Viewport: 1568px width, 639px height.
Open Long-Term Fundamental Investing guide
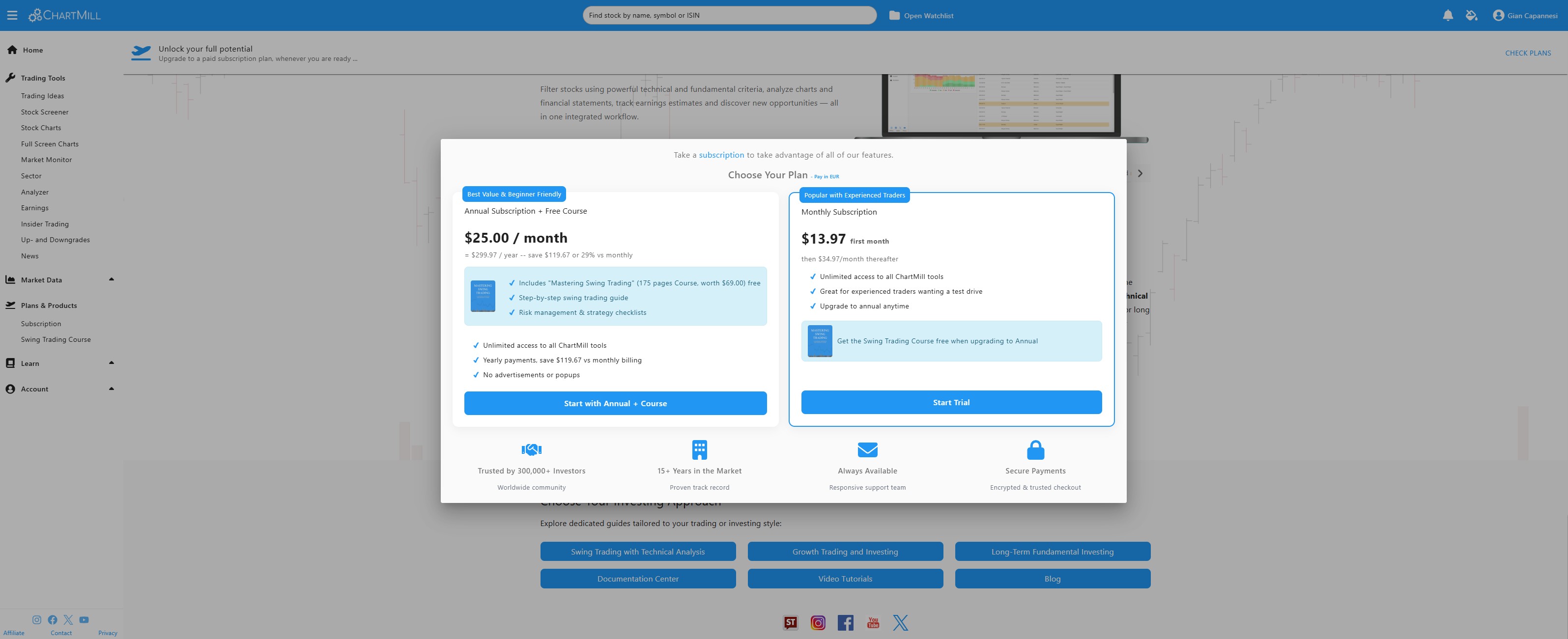click(1053, 552)
